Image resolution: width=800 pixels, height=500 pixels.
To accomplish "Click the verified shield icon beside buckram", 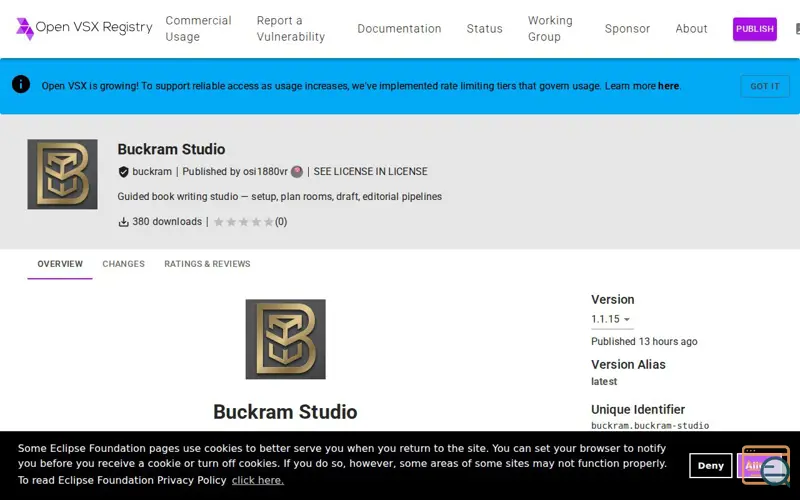I will (x=123, y=172).
